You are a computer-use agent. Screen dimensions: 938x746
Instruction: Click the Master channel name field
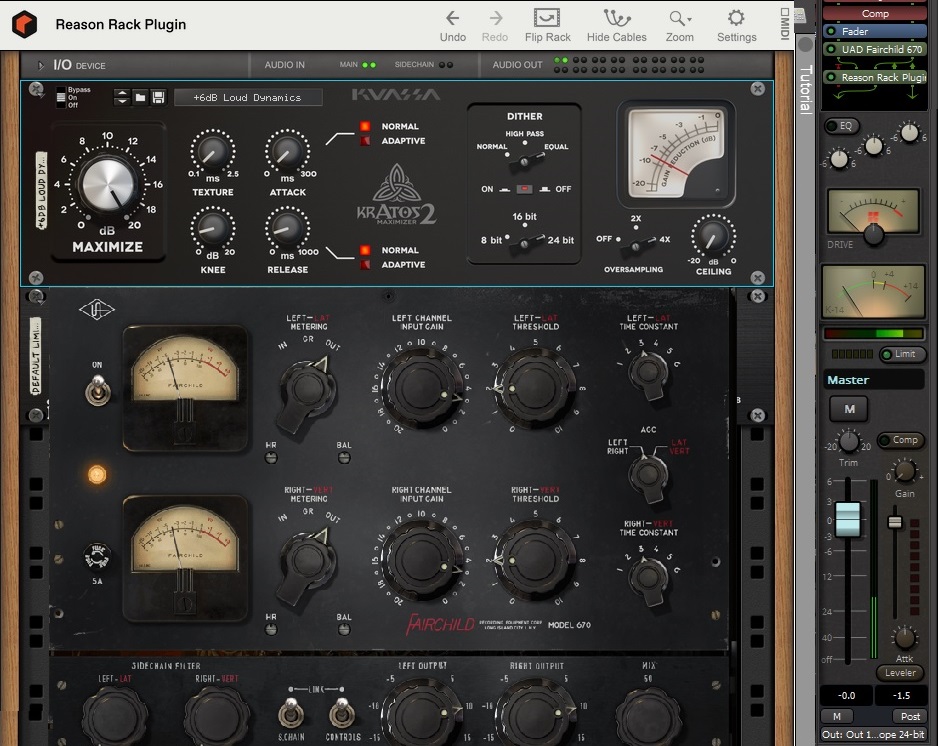point(874,380)
